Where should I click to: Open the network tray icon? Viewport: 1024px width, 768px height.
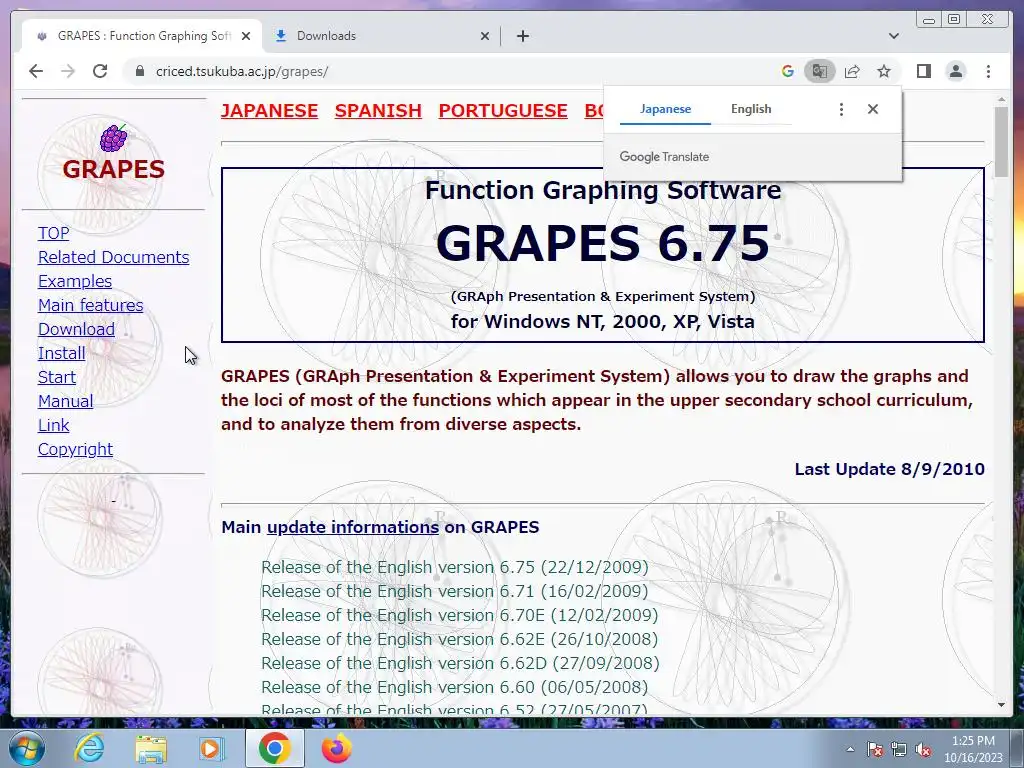tap(899, 749)
